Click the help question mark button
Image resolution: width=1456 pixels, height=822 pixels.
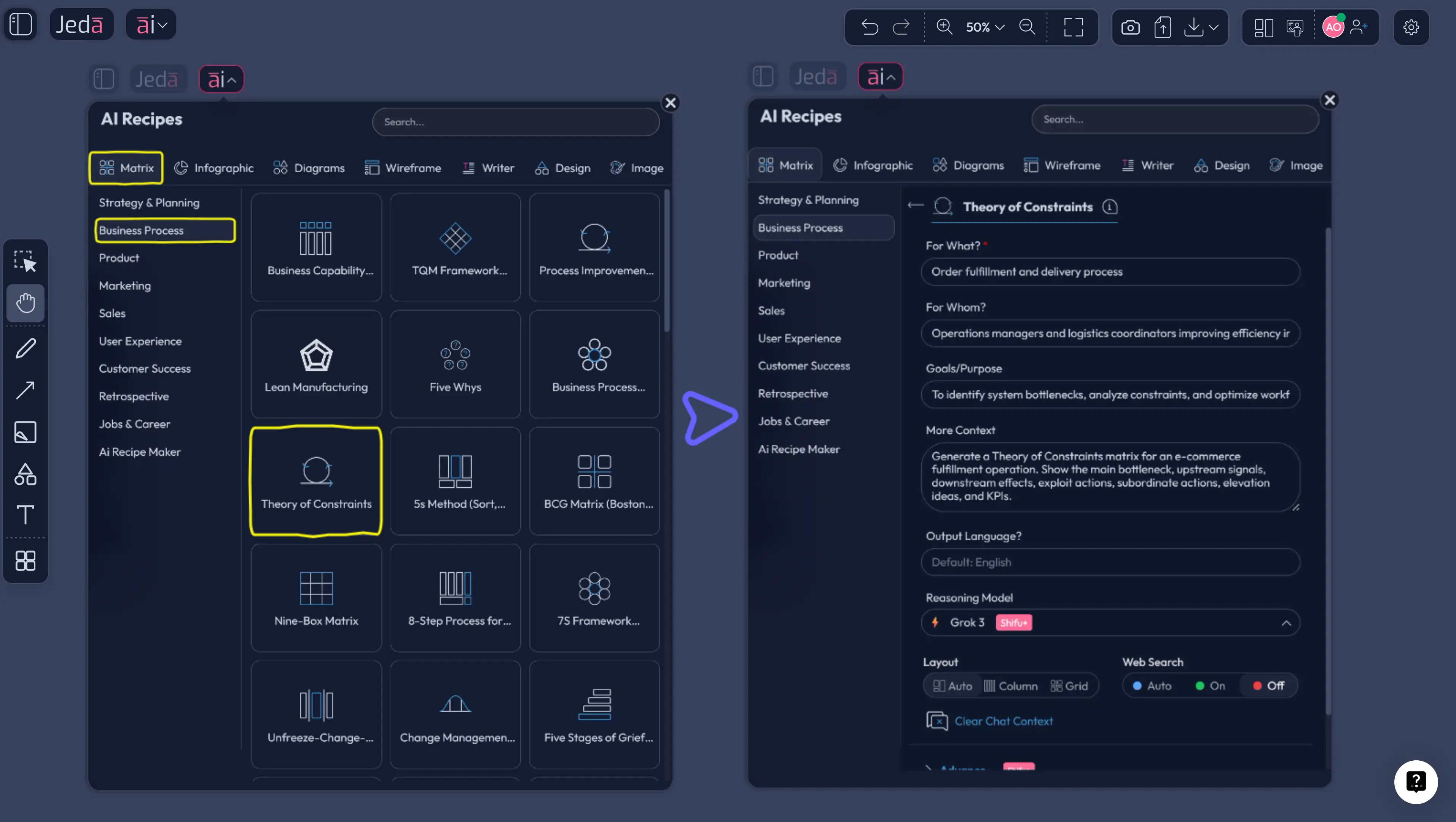click(1415, 782)
